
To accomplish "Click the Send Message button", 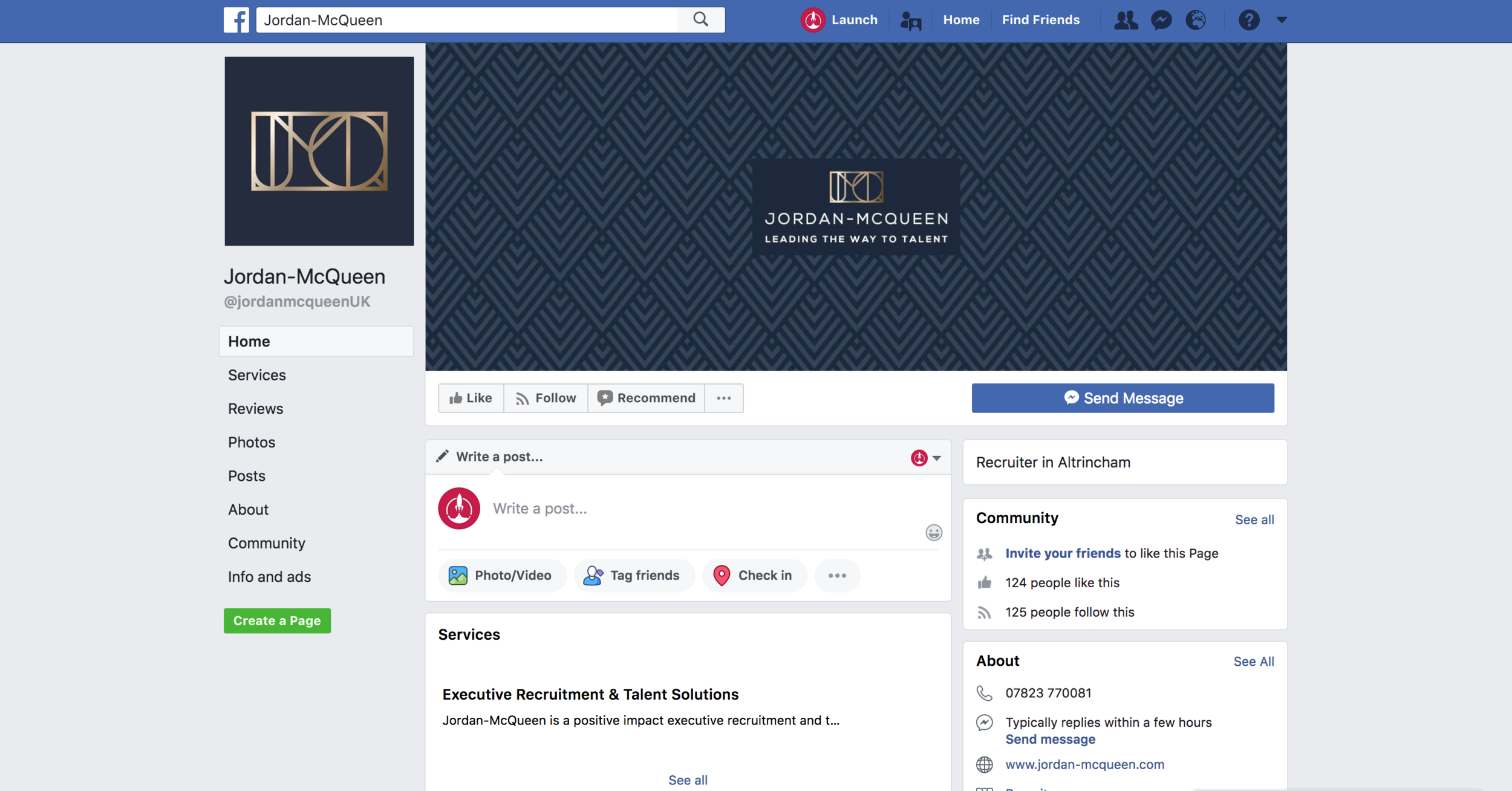I will click(x=1123, y=398).
